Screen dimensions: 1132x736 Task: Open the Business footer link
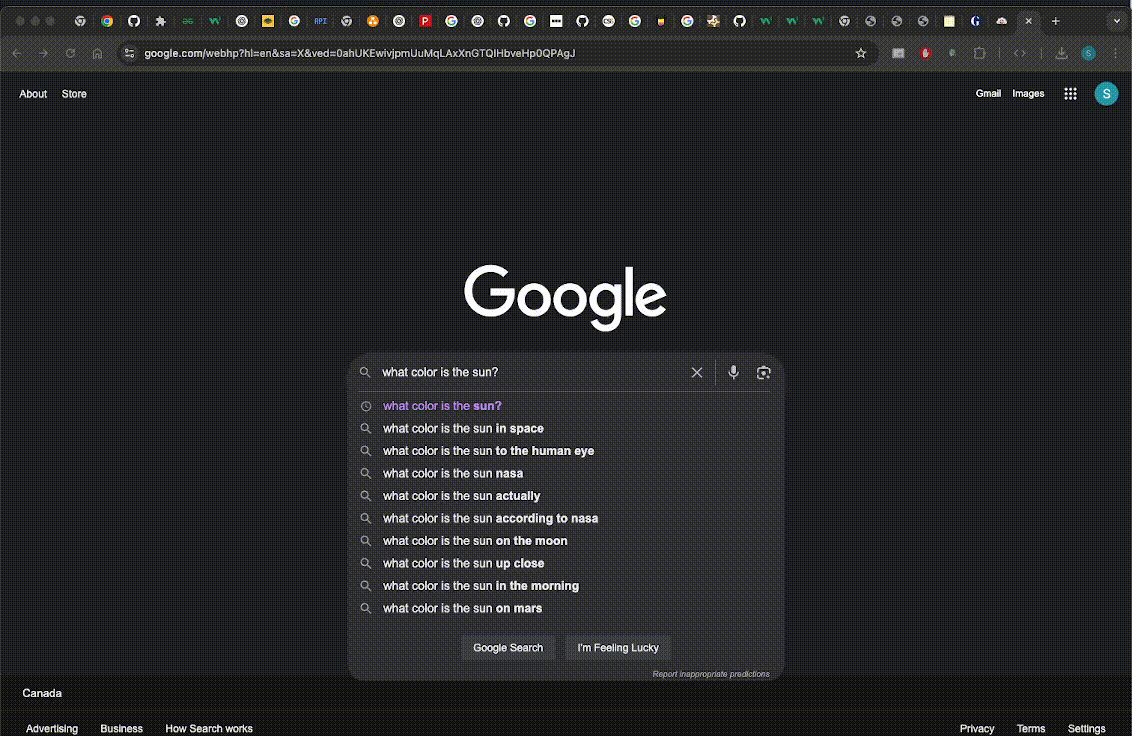[x=121, y=728]
